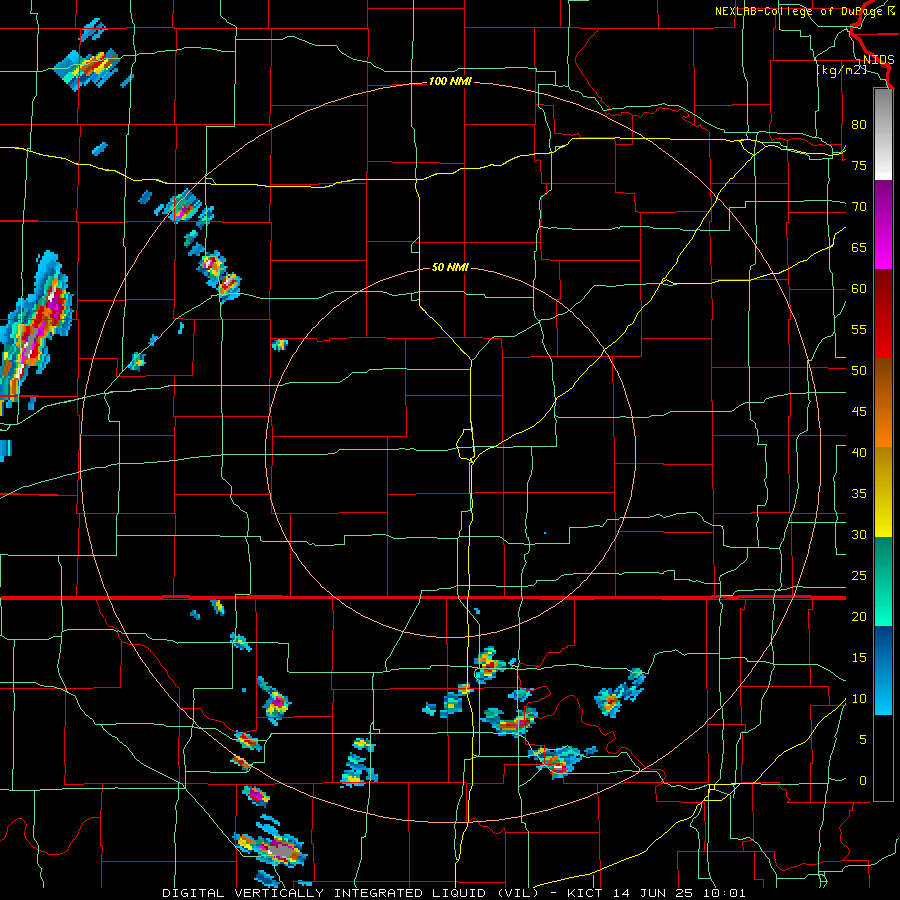
Task: Click the DIGITAL VERTICALLY INTEGRATED LIQUID (VIL) title
Action: 350,893
